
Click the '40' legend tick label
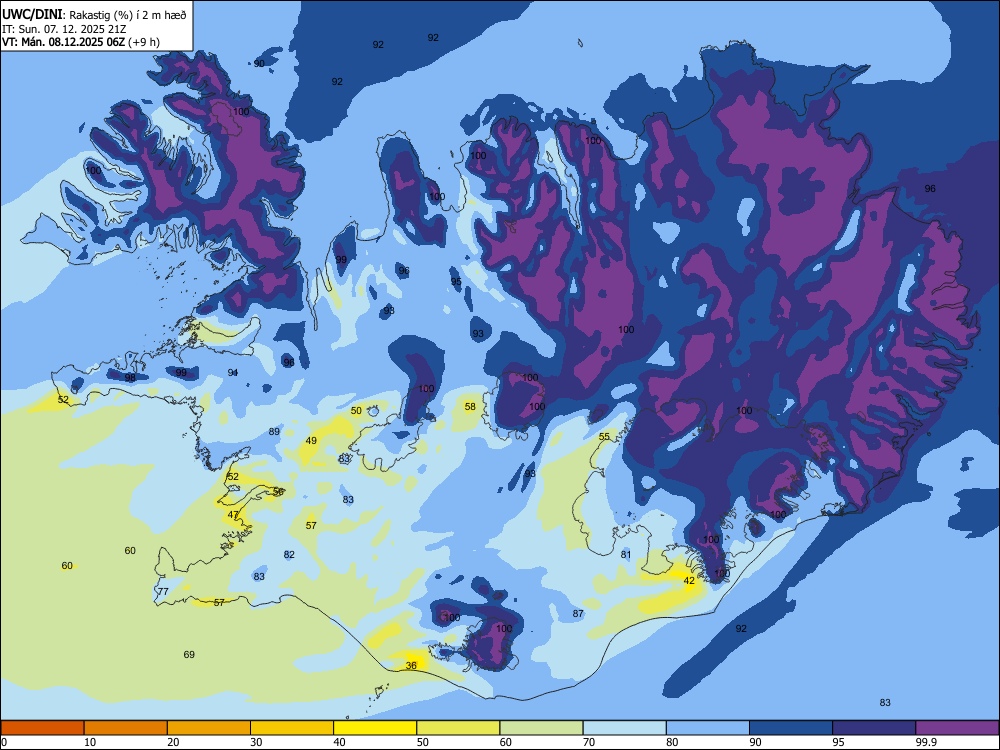click(x=339, y=742)
